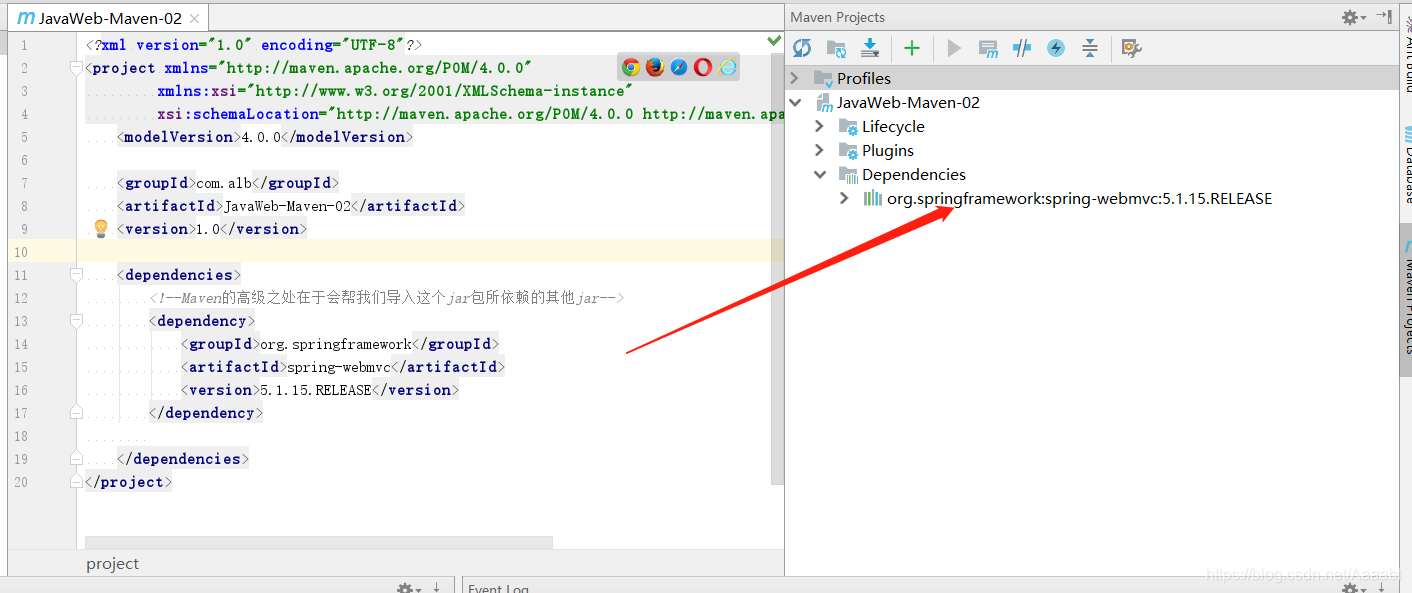This screenshot has height=593, width=1412.
Task: Collapse all nodes in Maven tree
Action: point(1090,48)
